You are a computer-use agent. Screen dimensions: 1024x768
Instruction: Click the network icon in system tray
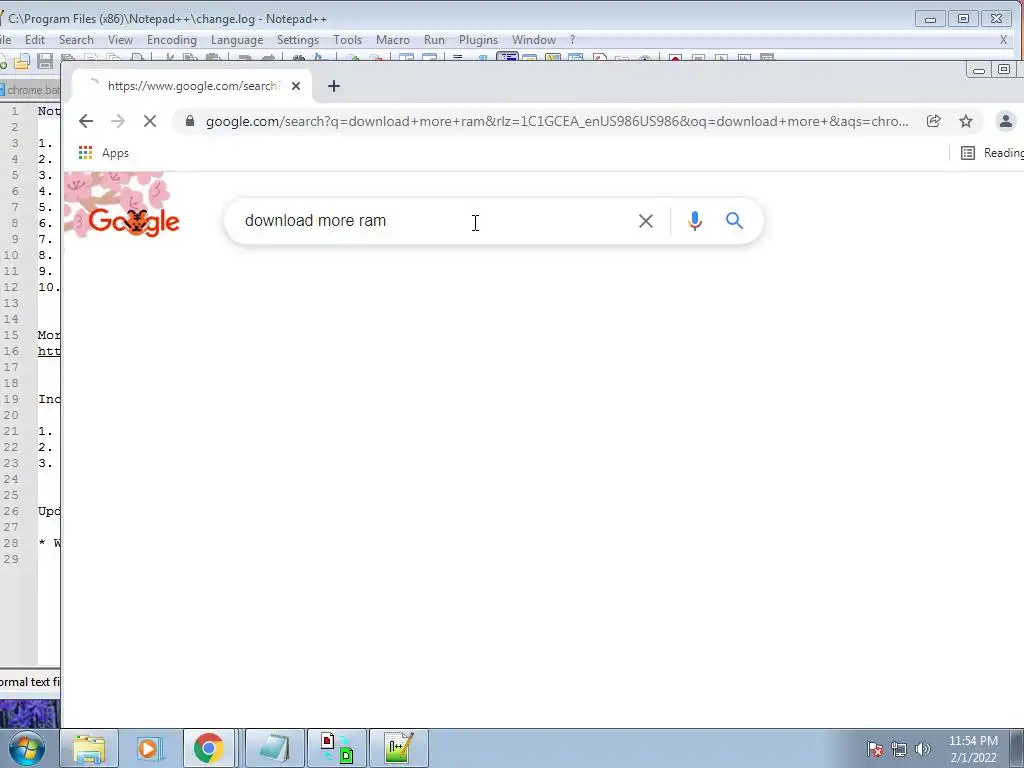[899, 749]
